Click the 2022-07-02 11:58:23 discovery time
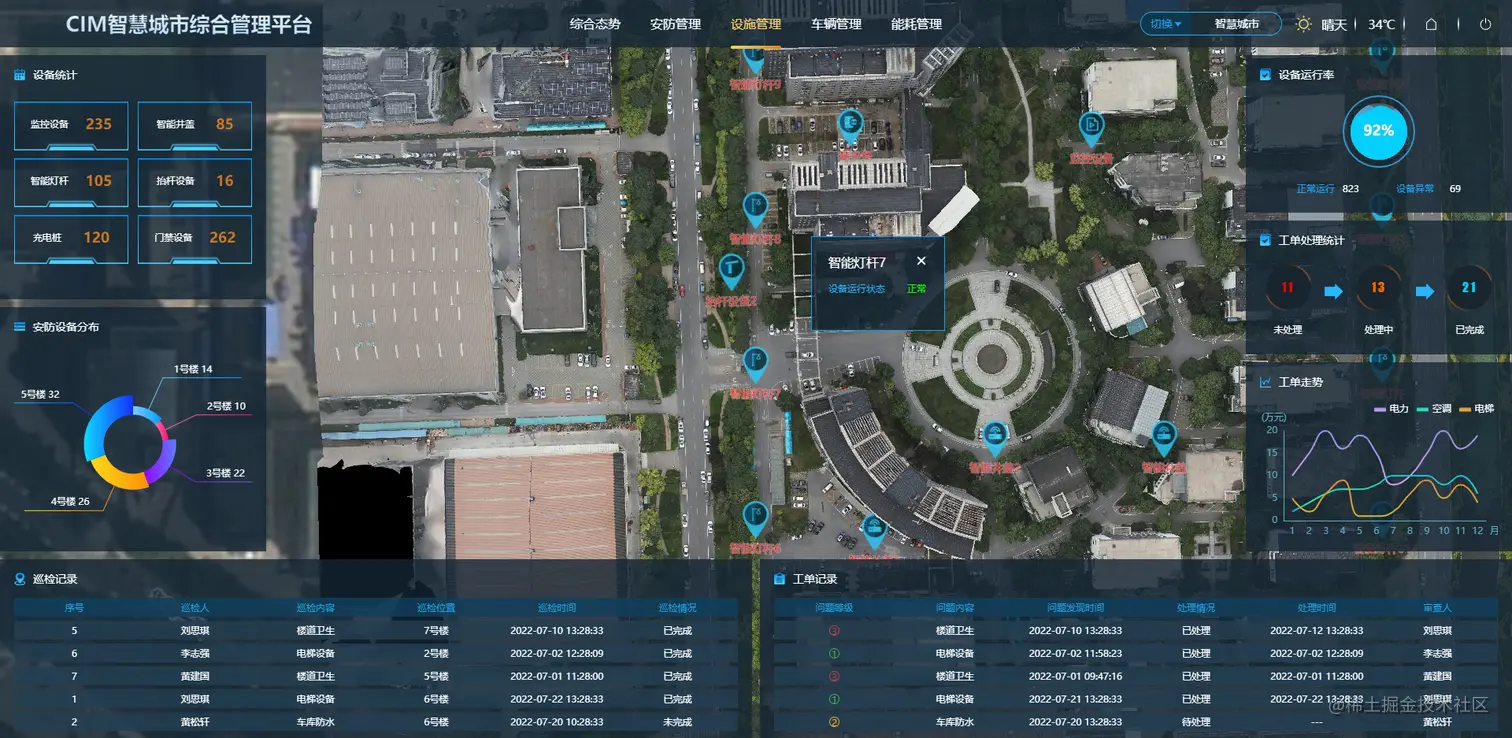Viewport: 1512px width, 738px height. pyautogui.click(x=1075, y=654)
